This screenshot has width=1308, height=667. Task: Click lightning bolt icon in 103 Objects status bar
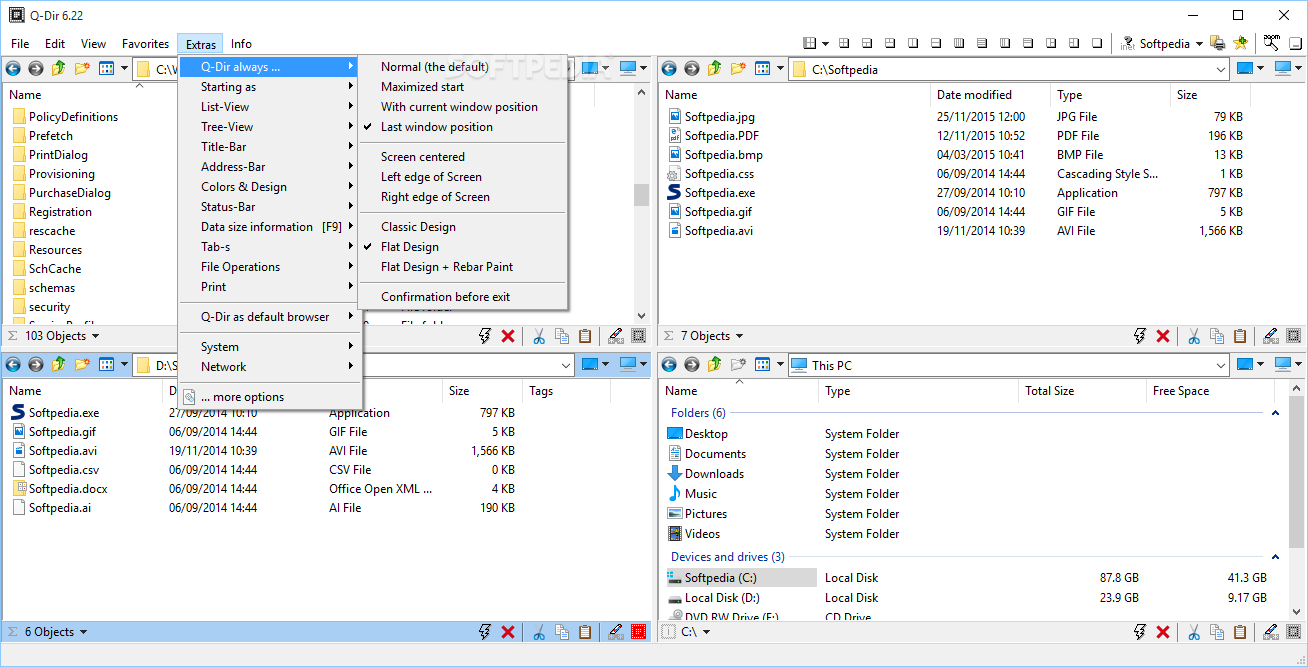(485, 336)
